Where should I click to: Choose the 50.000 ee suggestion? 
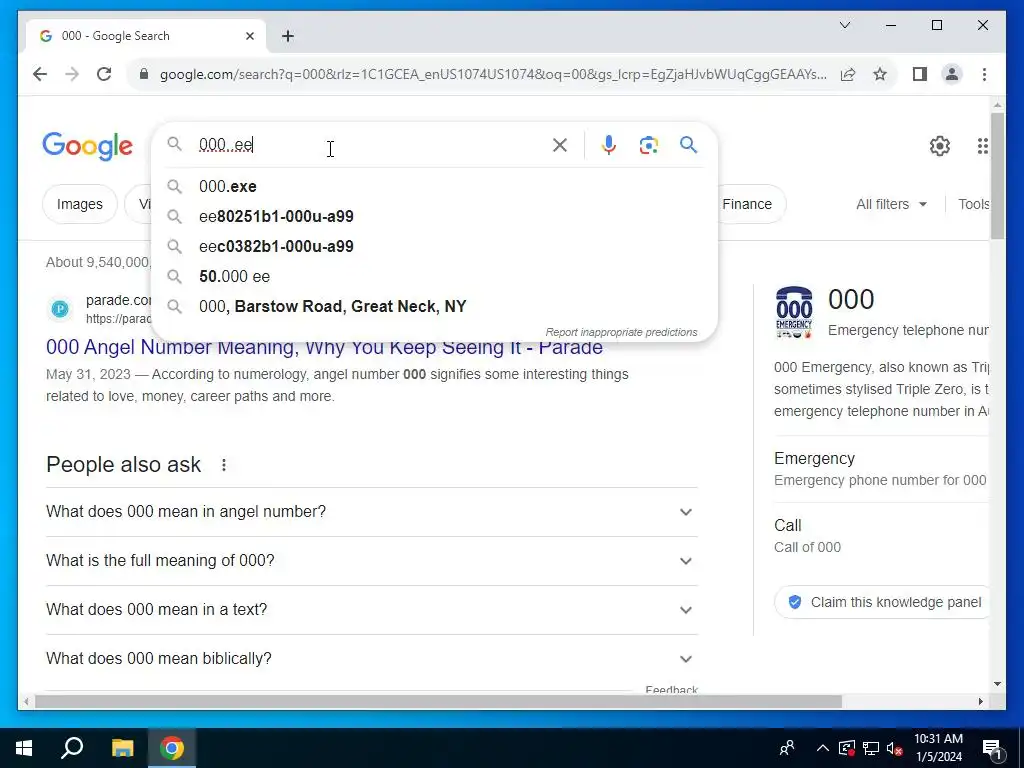[434, 276]
